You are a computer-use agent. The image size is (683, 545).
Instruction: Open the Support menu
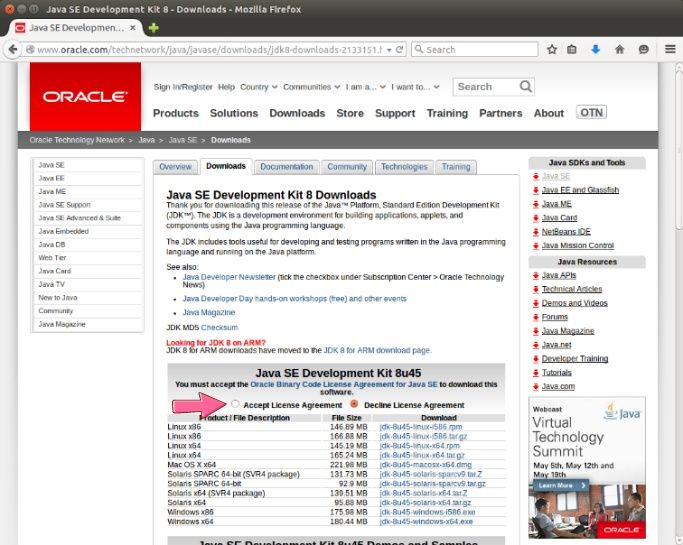(x=395, y=113)
